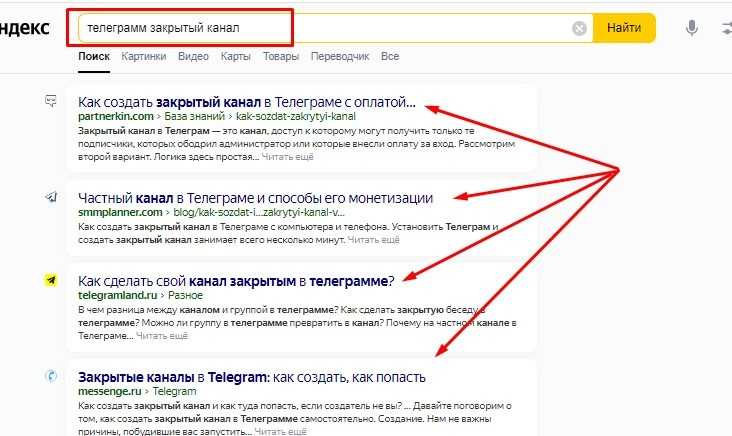Open the Товары tab
Image resolution: width=732 pixels, height=436 pixels.
click(281, 56)
